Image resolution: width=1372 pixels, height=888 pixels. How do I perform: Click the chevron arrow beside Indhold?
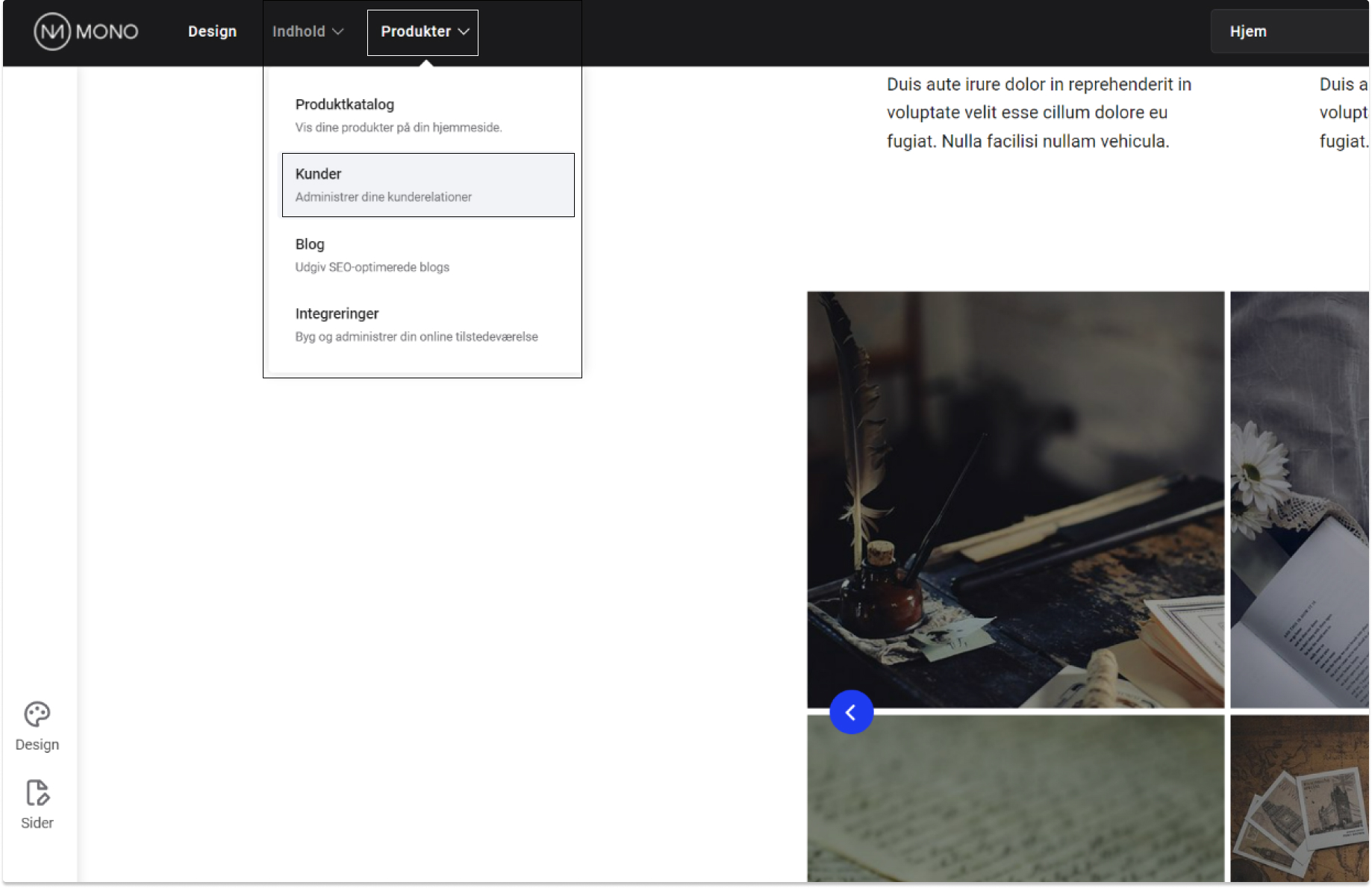pyautogui.click(x=338, y=31)
